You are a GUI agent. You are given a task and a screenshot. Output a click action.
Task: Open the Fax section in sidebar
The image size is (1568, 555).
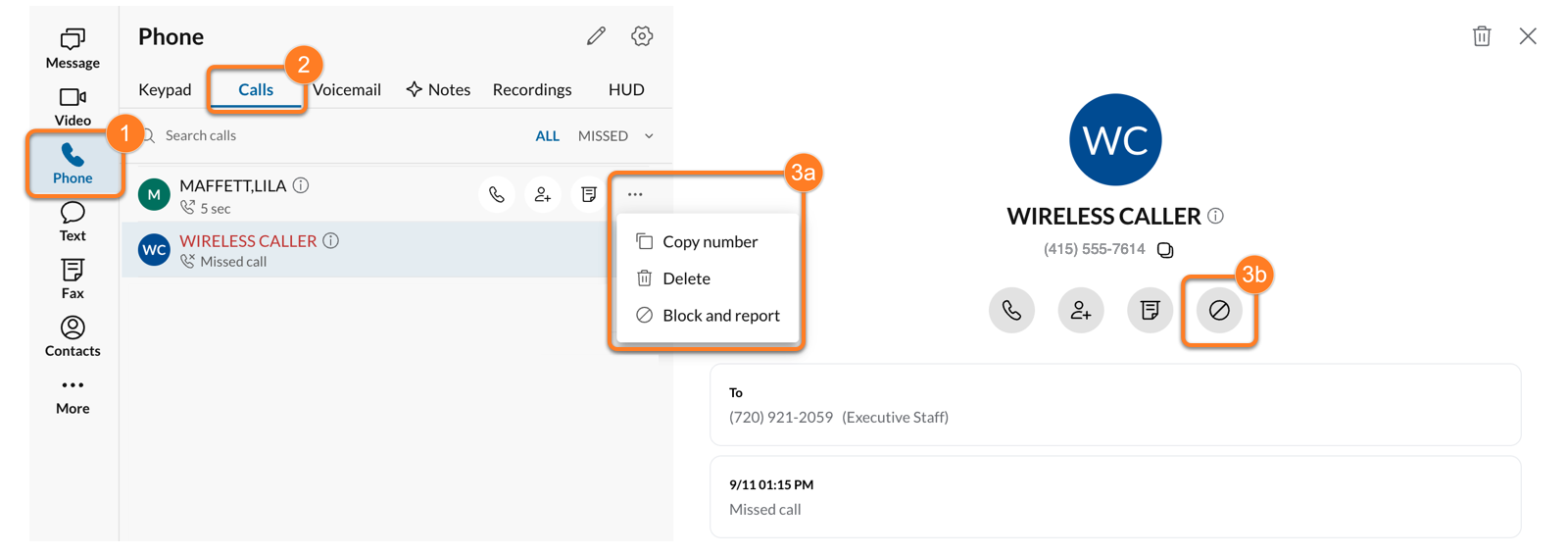click(73, 278)
